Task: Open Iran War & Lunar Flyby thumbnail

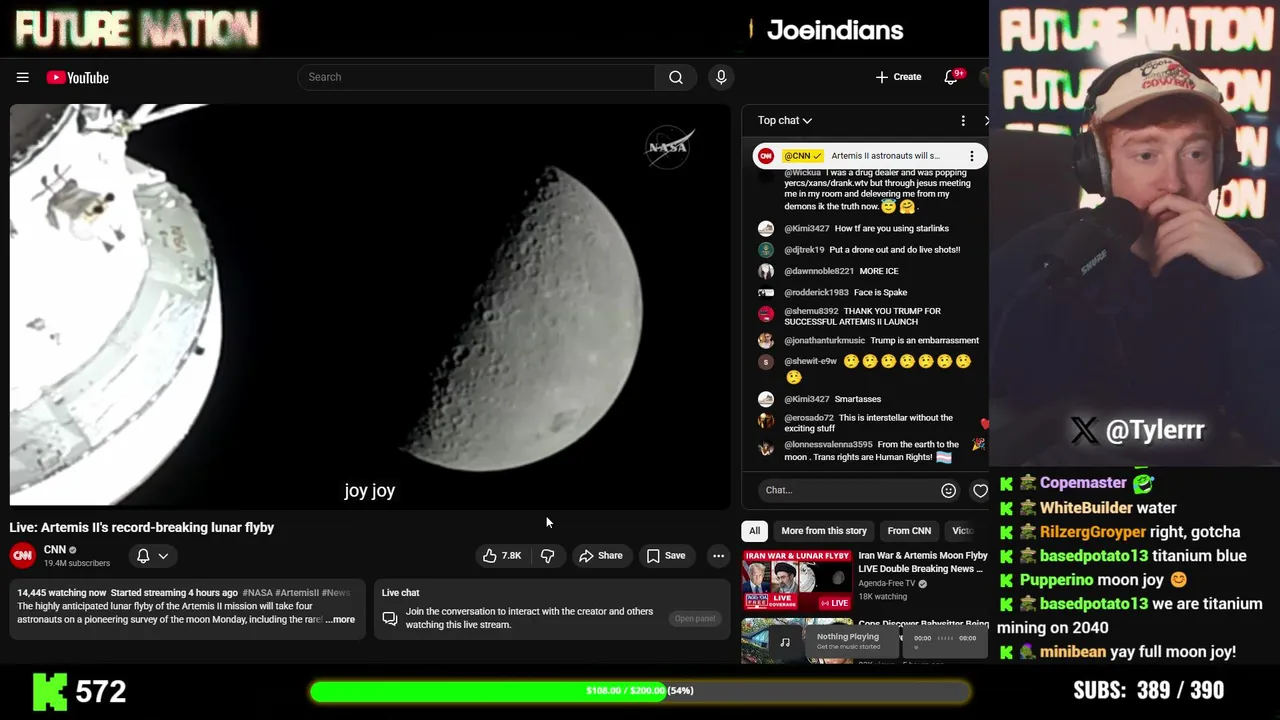Action: click(797, 580)
